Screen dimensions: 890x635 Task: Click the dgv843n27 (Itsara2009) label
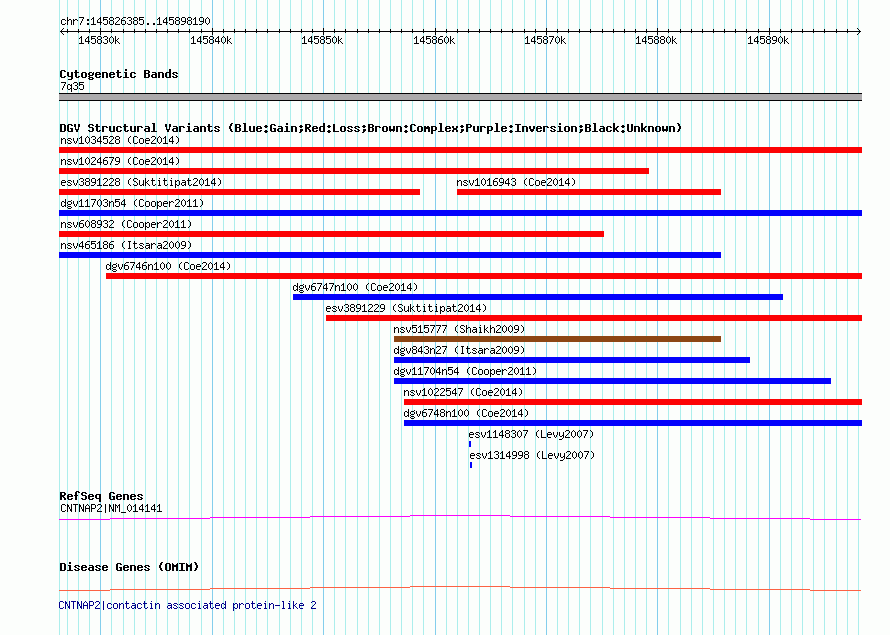459,350
